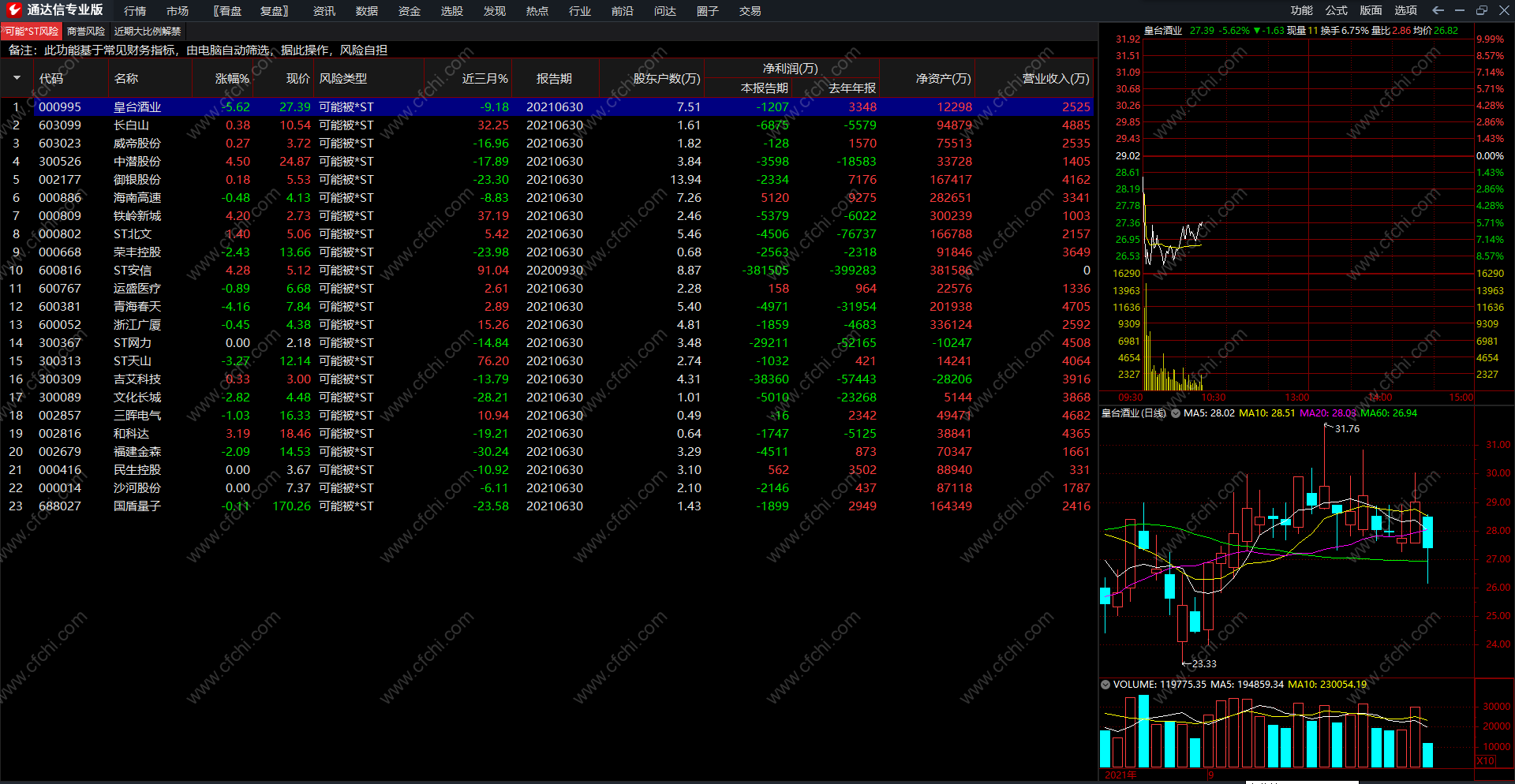
Task: Select the 吉艾科技 stock row
Action: coord(548,379)
